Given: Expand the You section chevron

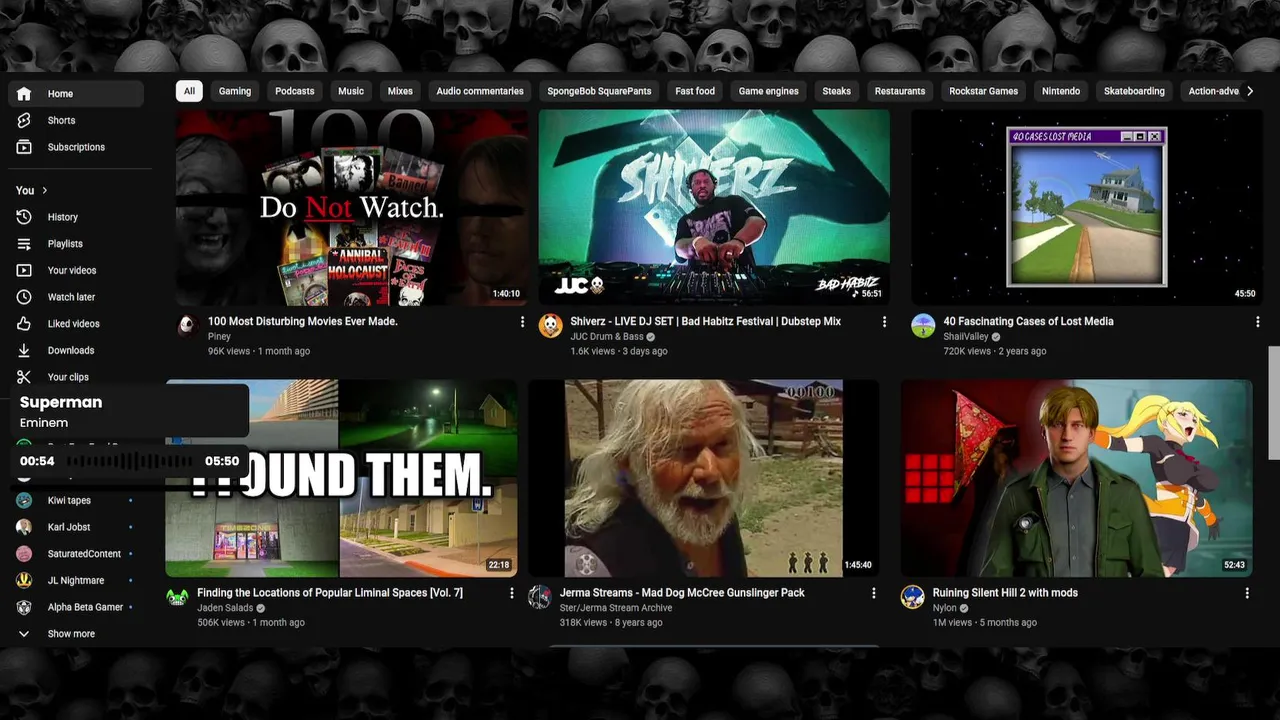Looking at the screenshot, I should pyautogui.click(x=44, y=190).
